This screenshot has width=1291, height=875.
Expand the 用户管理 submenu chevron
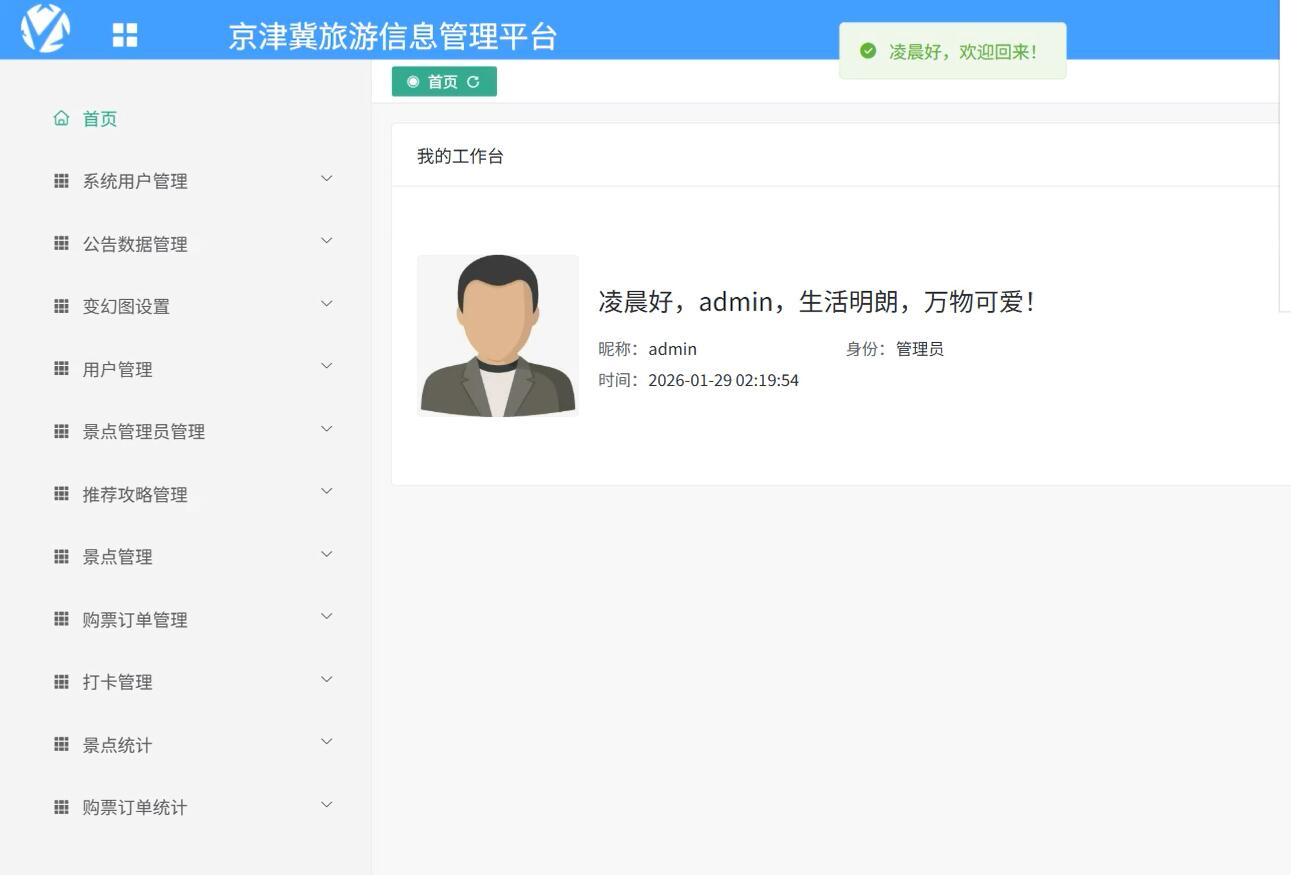(326, 367)
